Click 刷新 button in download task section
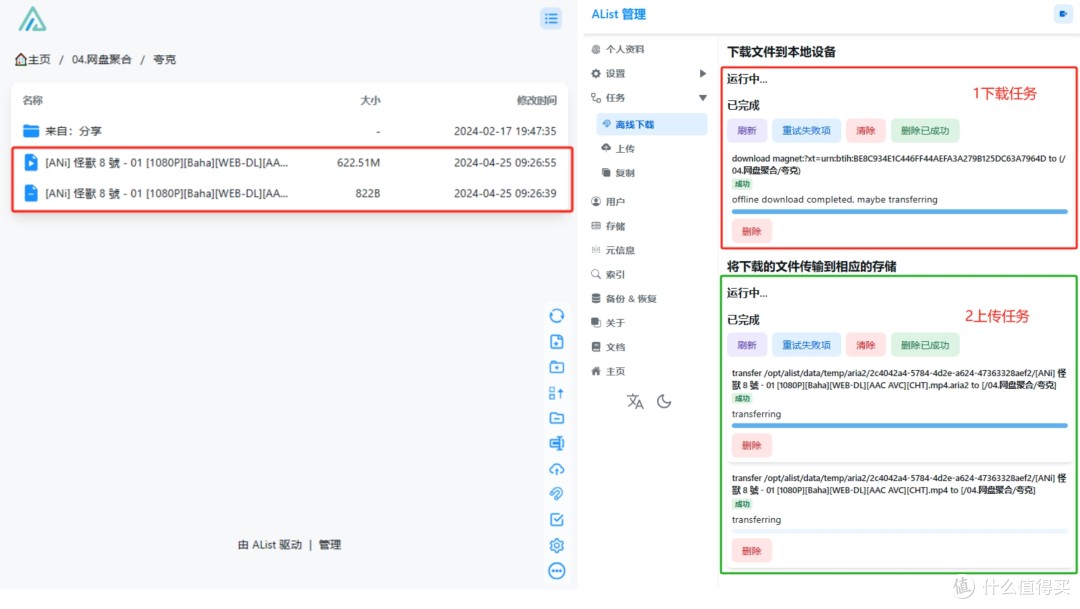This screenshot has width=1080, height=609. point(747,130)
